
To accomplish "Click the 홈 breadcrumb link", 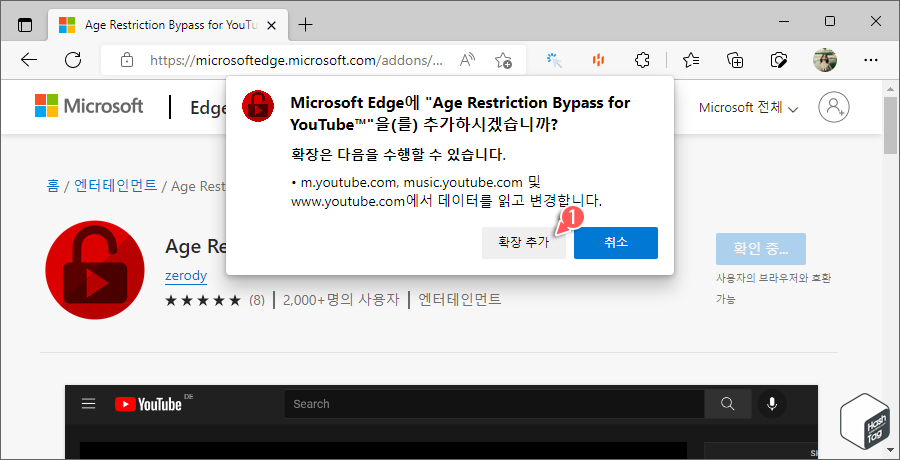I will pos(52,185).
